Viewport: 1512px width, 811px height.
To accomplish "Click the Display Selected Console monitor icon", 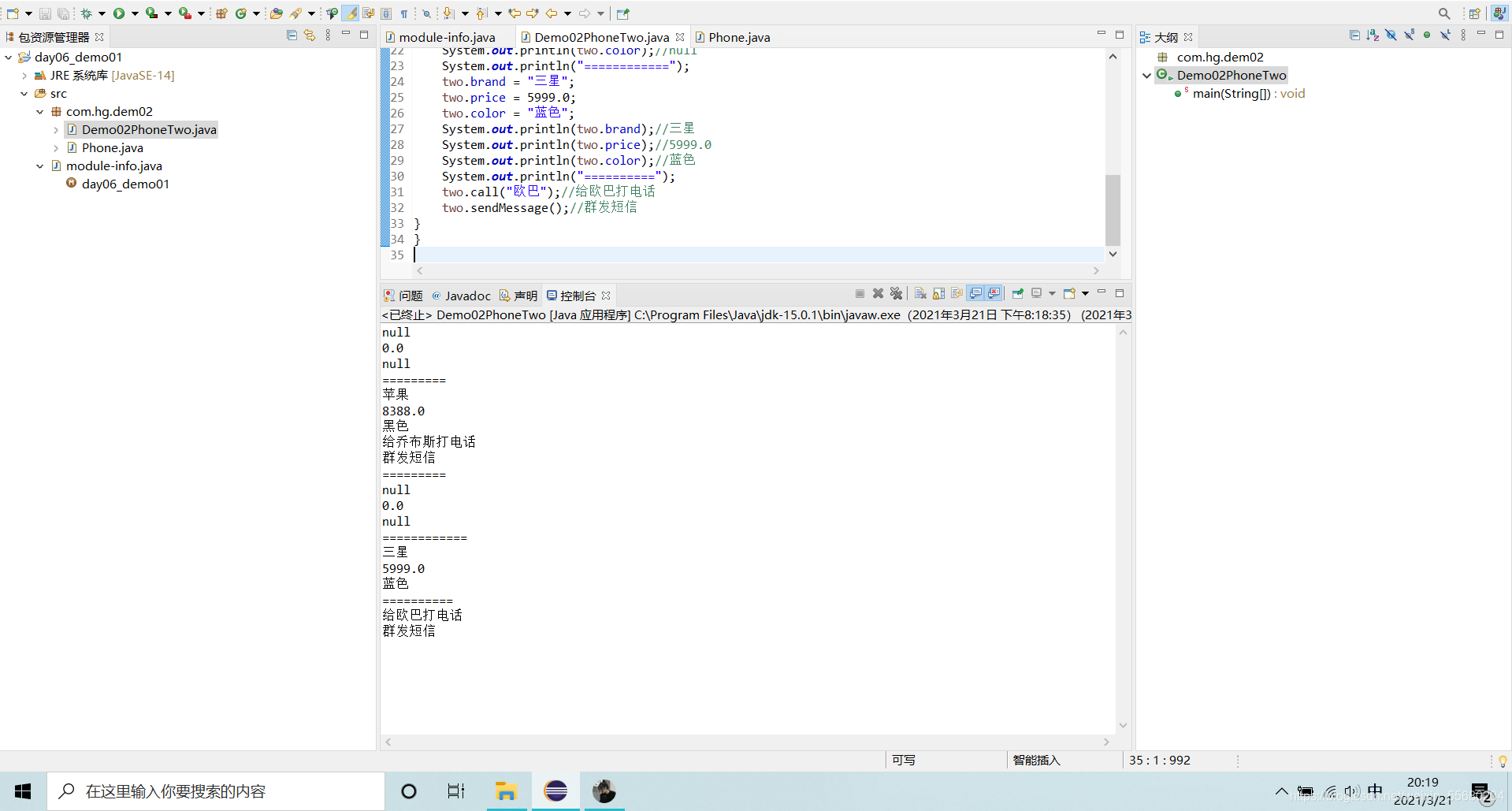I will 1036,293.
